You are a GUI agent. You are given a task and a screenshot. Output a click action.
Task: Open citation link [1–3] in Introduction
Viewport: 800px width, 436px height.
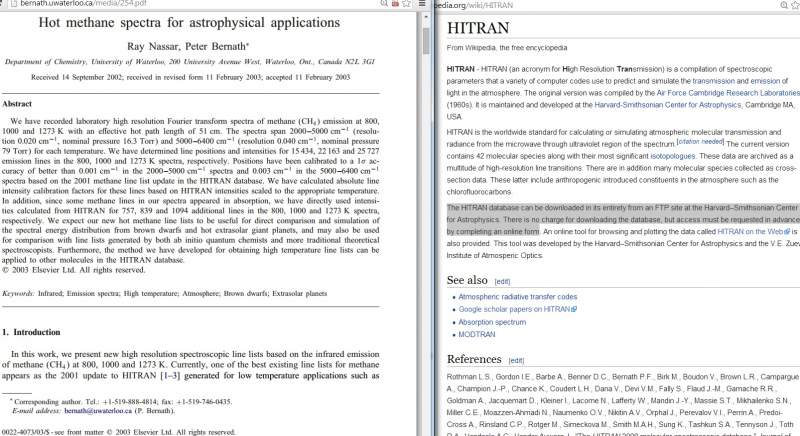pos(170,375)
